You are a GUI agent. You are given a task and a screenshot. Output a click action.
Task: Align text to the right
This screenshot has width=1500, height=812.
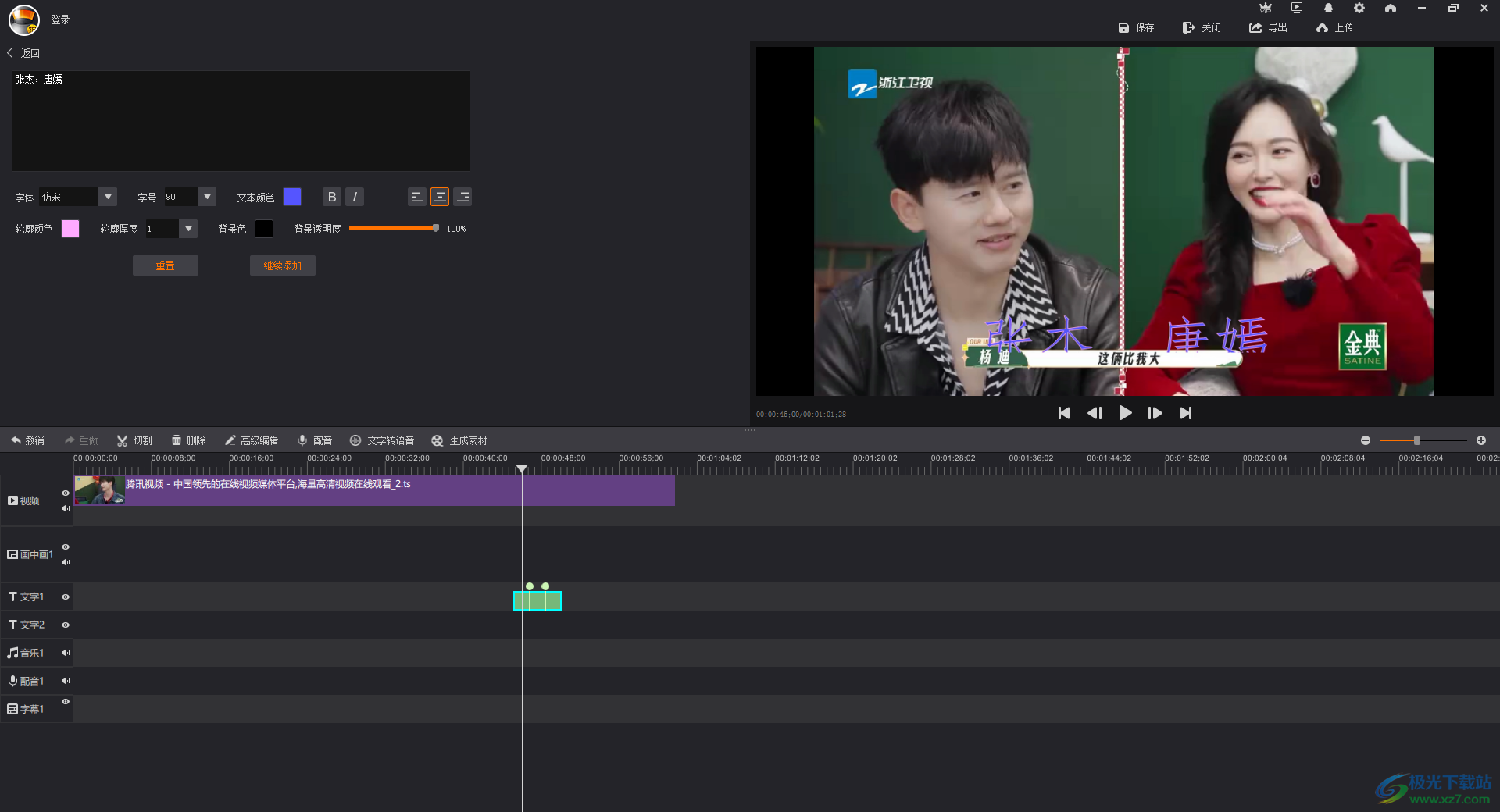pyautogui.click(x=462, y=197)
